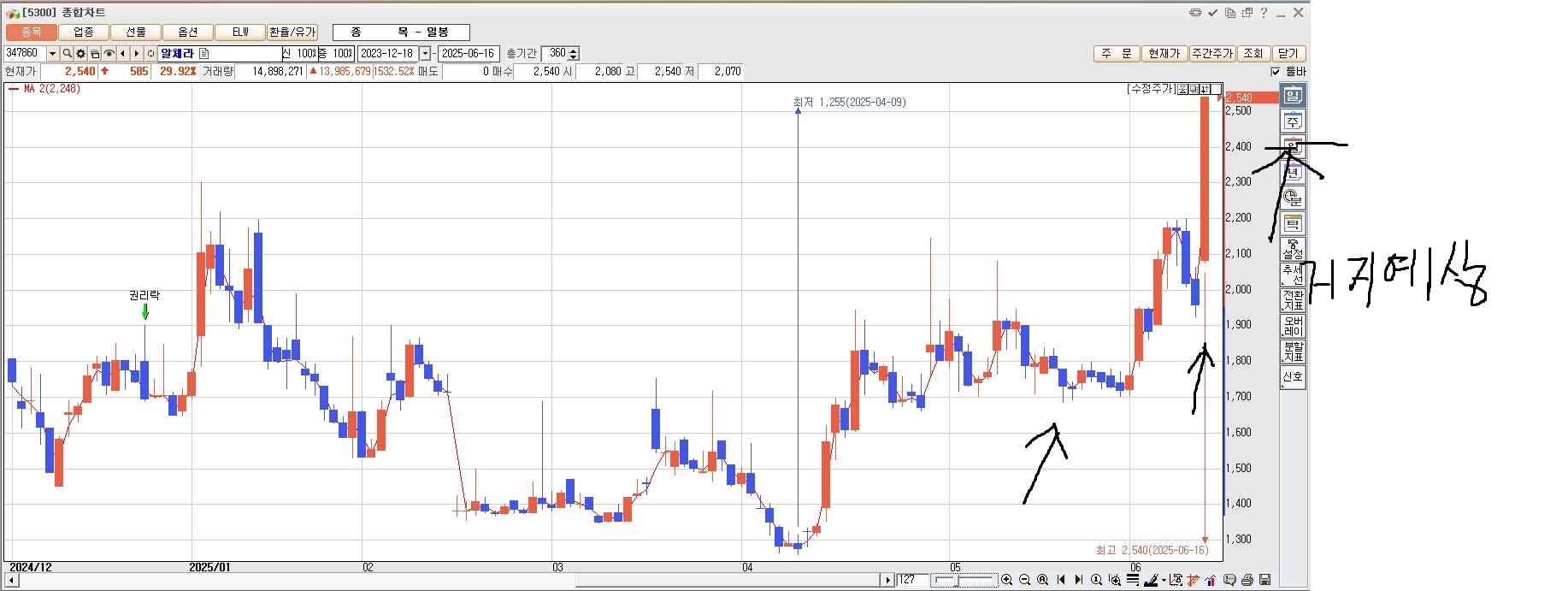
Task: Select the minute (분) chart period icon
Action: click(1293, 198)
